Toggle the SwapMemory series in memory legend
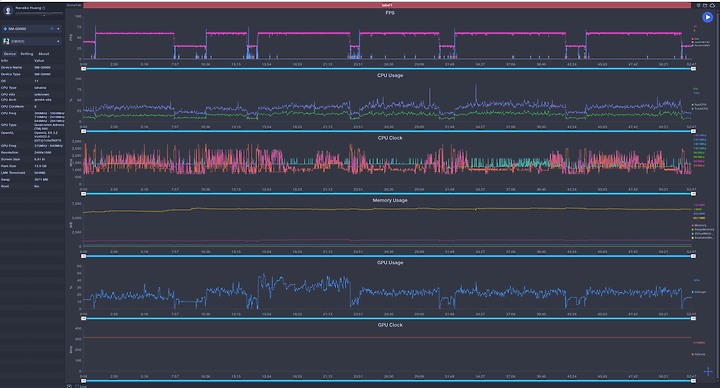Image resolution: width=720 pixels, height=388 pixels. click(x=703, y=230)
